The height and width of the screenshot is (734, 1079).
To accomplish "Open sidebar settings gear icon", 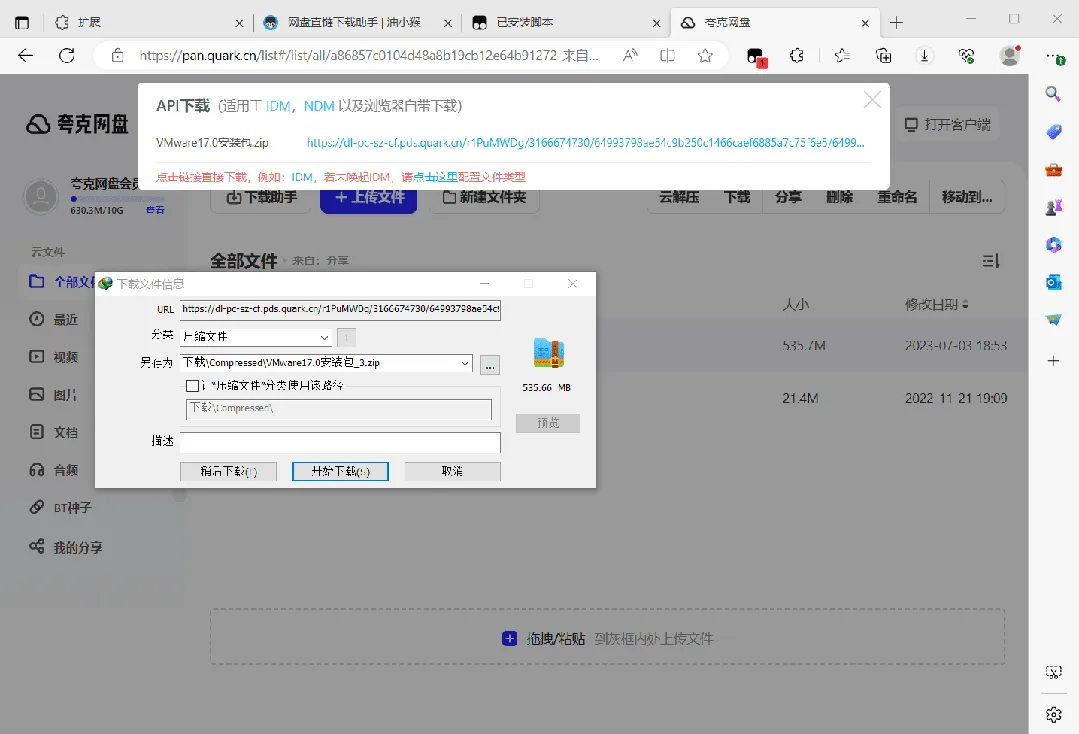I will click(x=1054, y=715).
